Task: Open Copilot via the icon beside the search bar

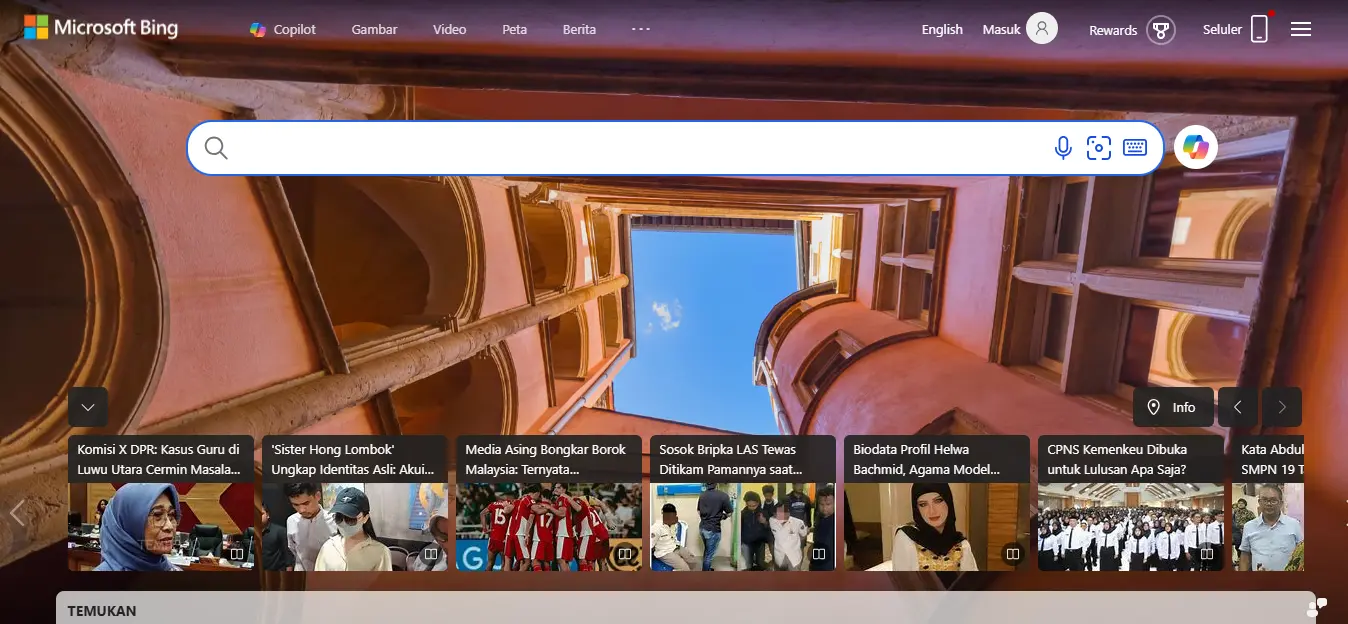Action: click(x=1196, y=146)
